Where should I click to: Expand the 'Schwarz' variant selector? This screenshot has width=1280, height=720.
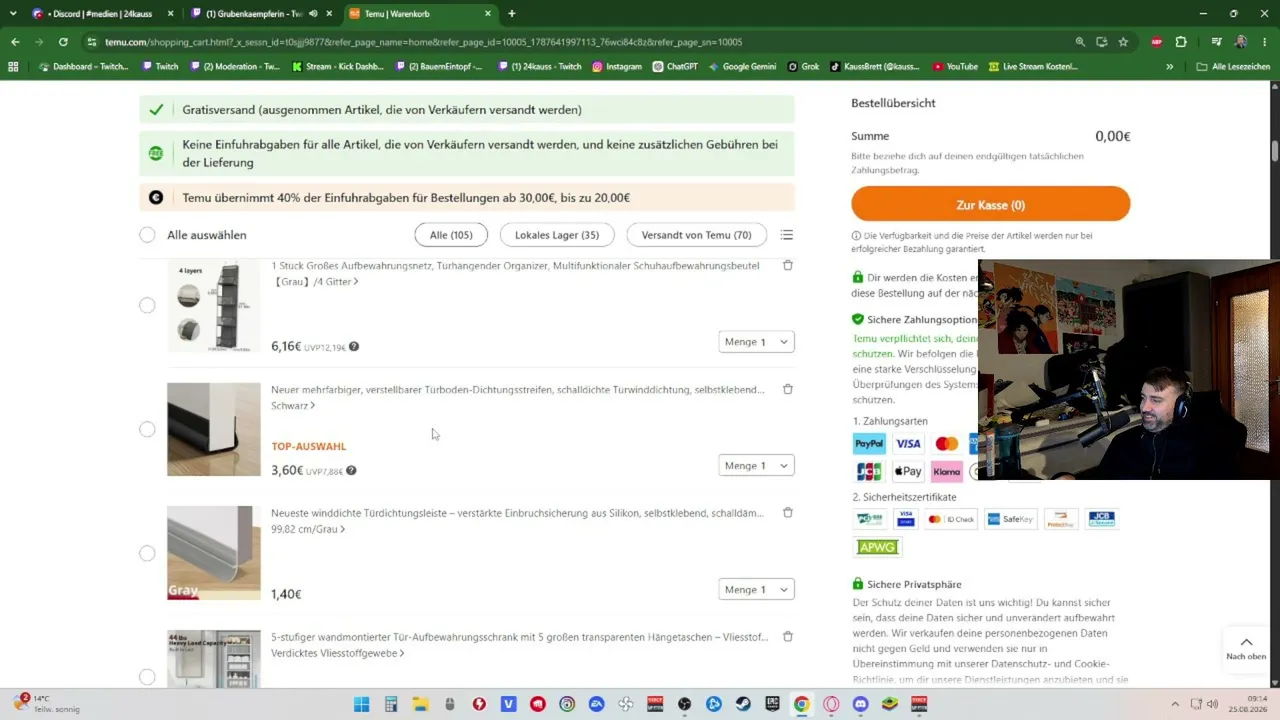pyautogui.click(x=293, y=406)
